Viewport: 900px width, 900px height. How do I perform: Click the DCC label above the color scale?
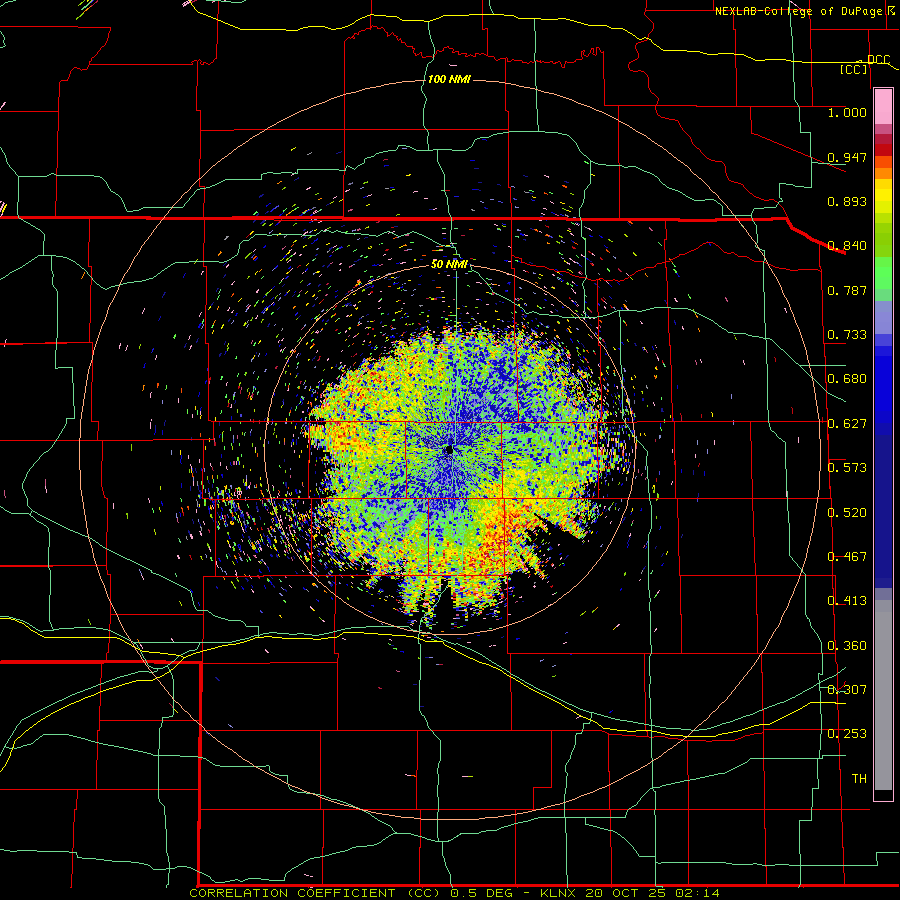click(878, 60)
